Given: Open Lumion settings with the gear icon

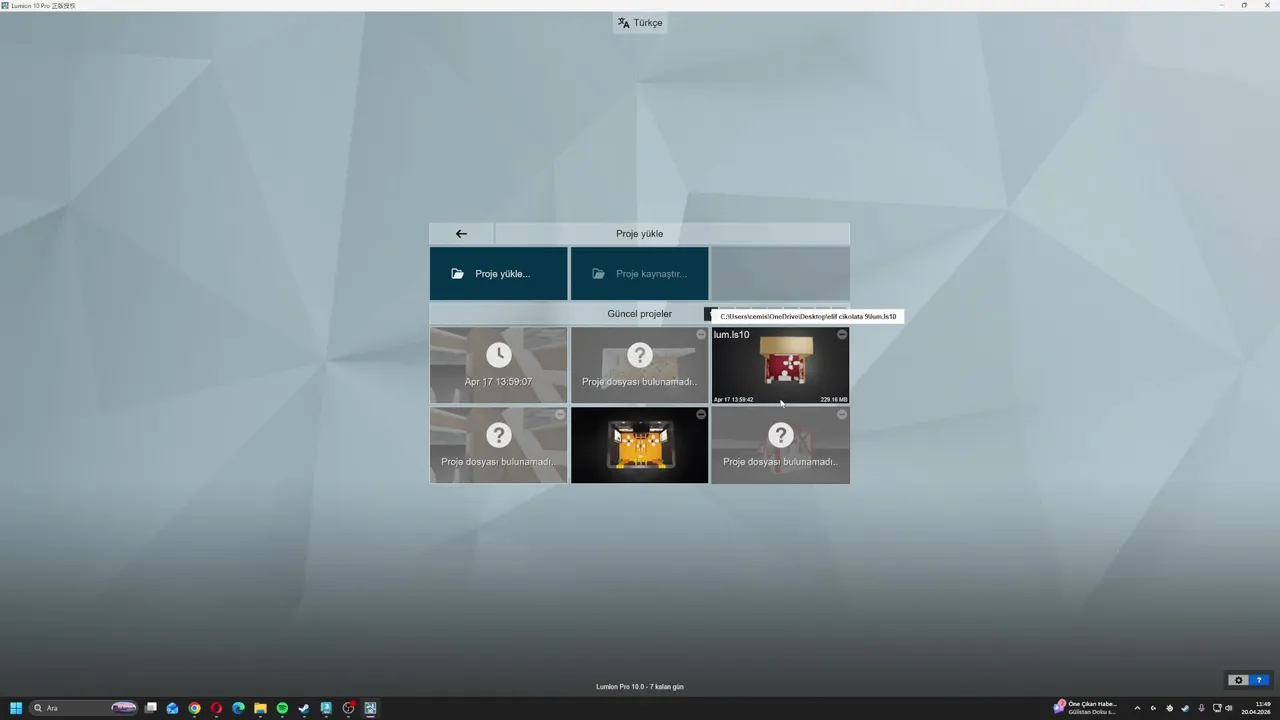Looking at the screenshot, I should (x=1238, y=680).
